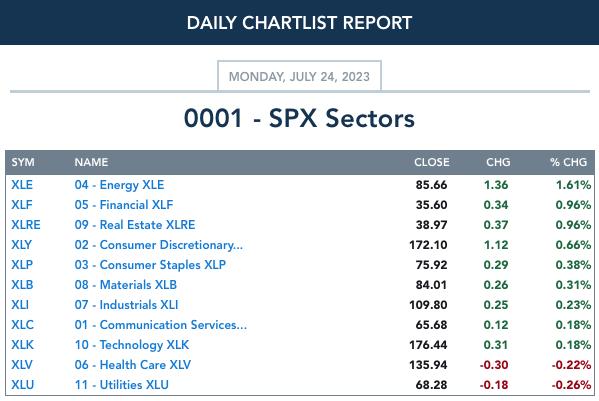Open '02 - Consumer Discretionary...' link
This screenshot has height=401, width=599.
pos(159,245)
